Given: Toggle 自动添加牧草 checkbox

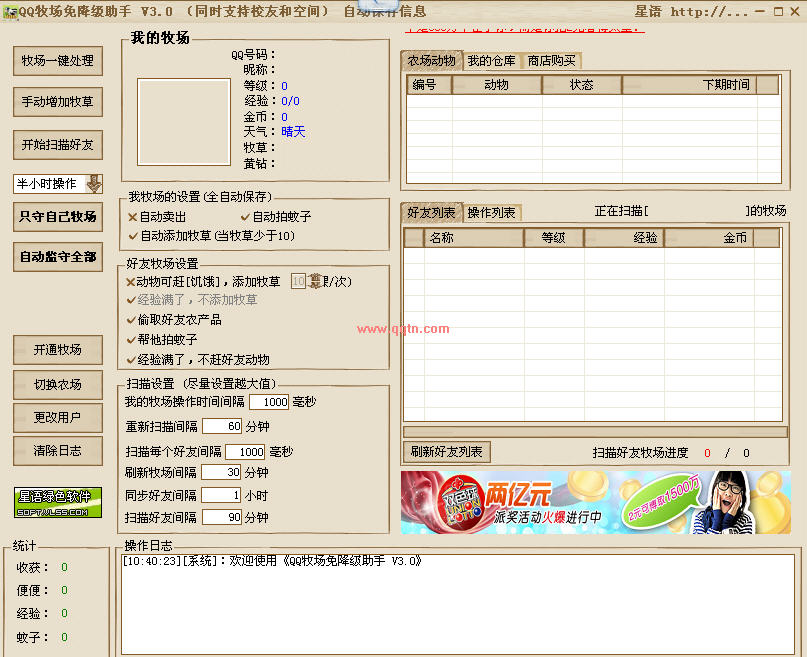Looking at the screenshot, I should [x=133, y=236].
